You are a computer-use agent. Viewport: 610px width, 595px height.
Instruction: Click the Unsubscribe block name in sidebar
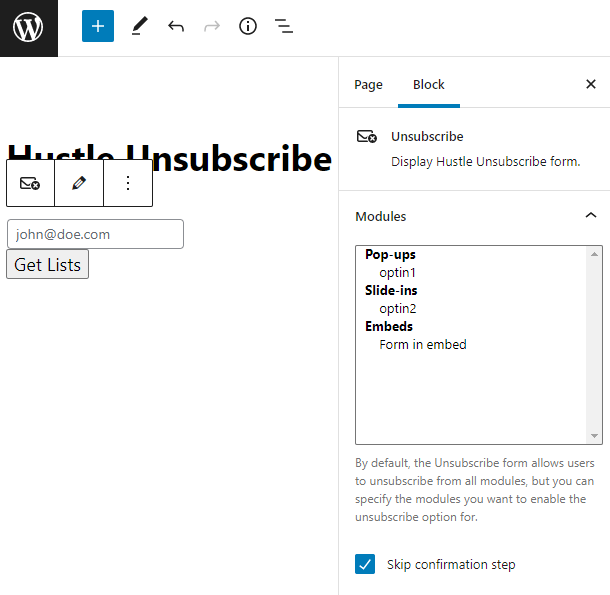427,137
